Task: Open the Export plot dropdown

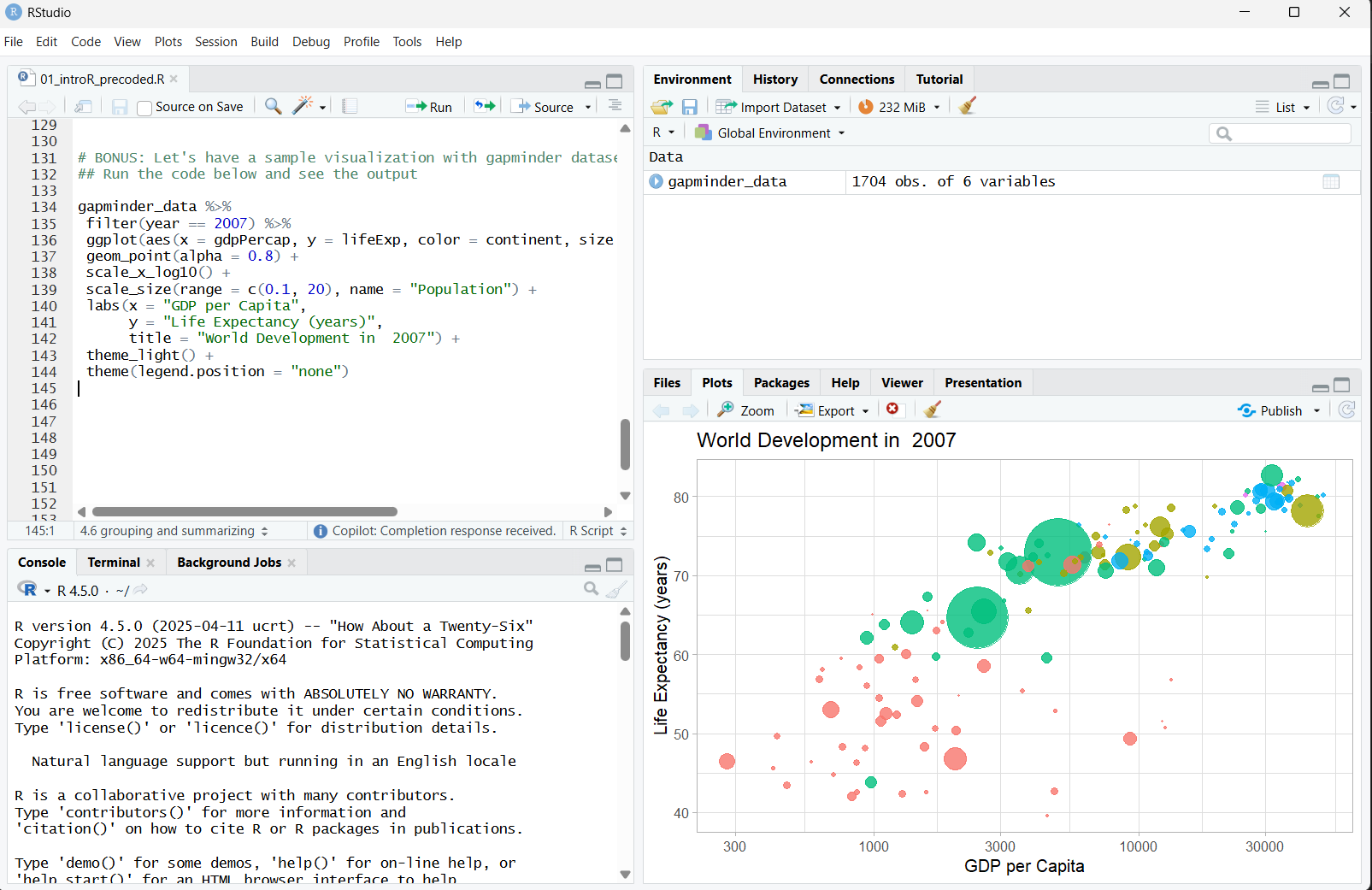Action: pos(833,410)
